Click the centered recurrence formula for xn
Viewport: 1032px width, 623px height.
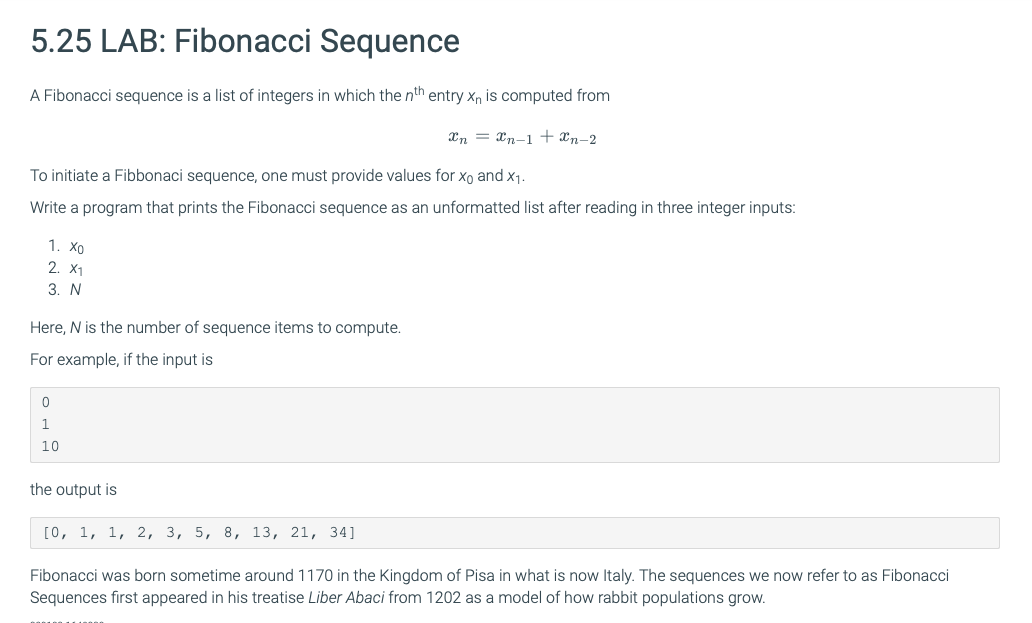522,137
